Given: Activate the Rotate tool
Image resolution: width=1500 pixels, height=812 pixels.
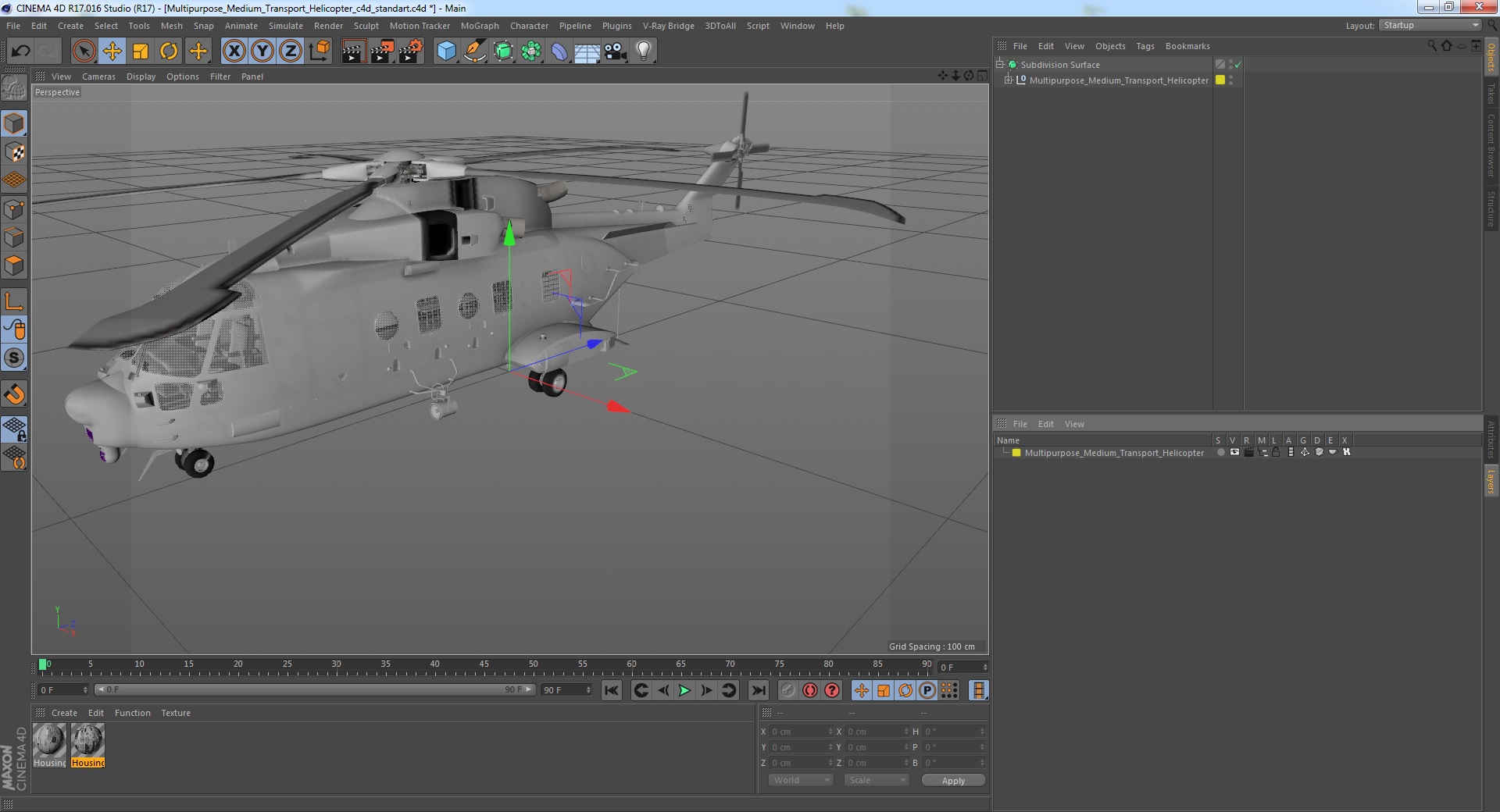Looking at the screenshot, I should pos(169,52).
